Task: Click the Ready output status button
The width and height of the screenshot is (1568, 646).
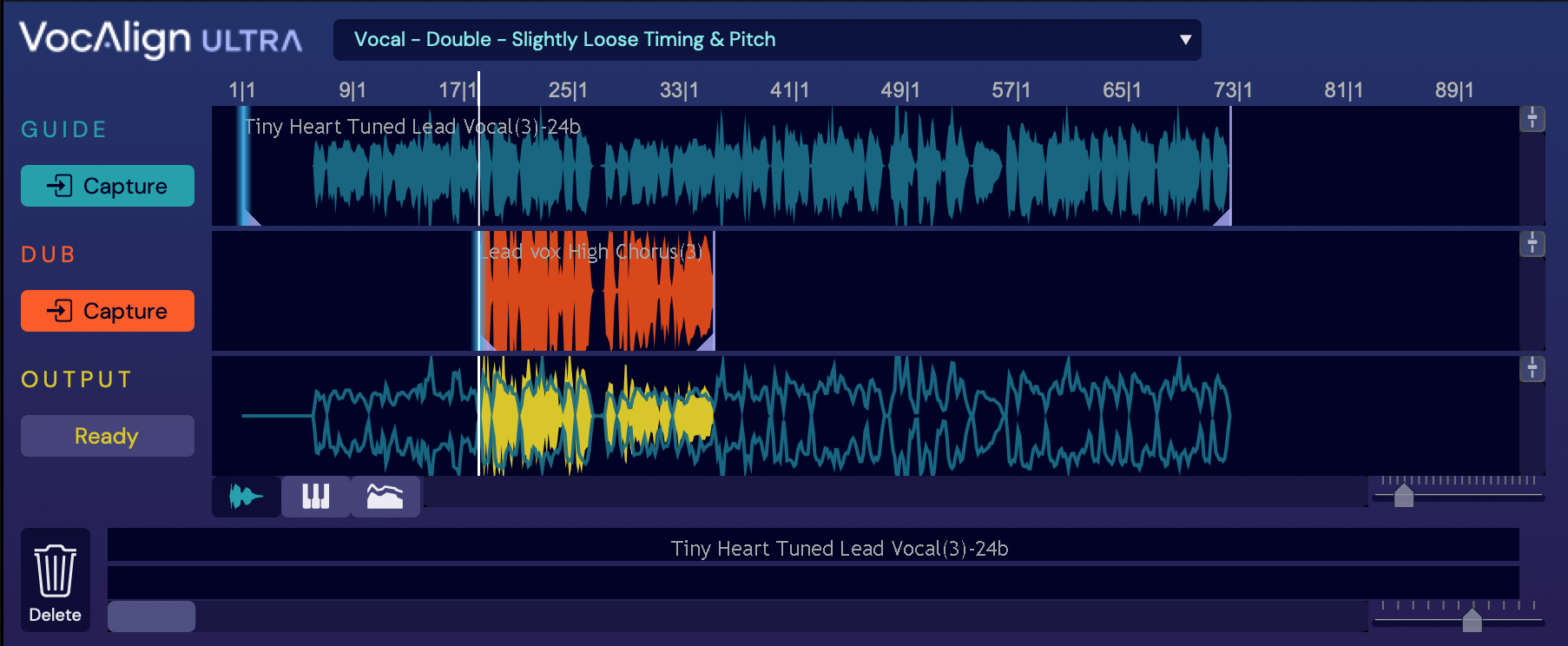Action: tap(107, 436)
